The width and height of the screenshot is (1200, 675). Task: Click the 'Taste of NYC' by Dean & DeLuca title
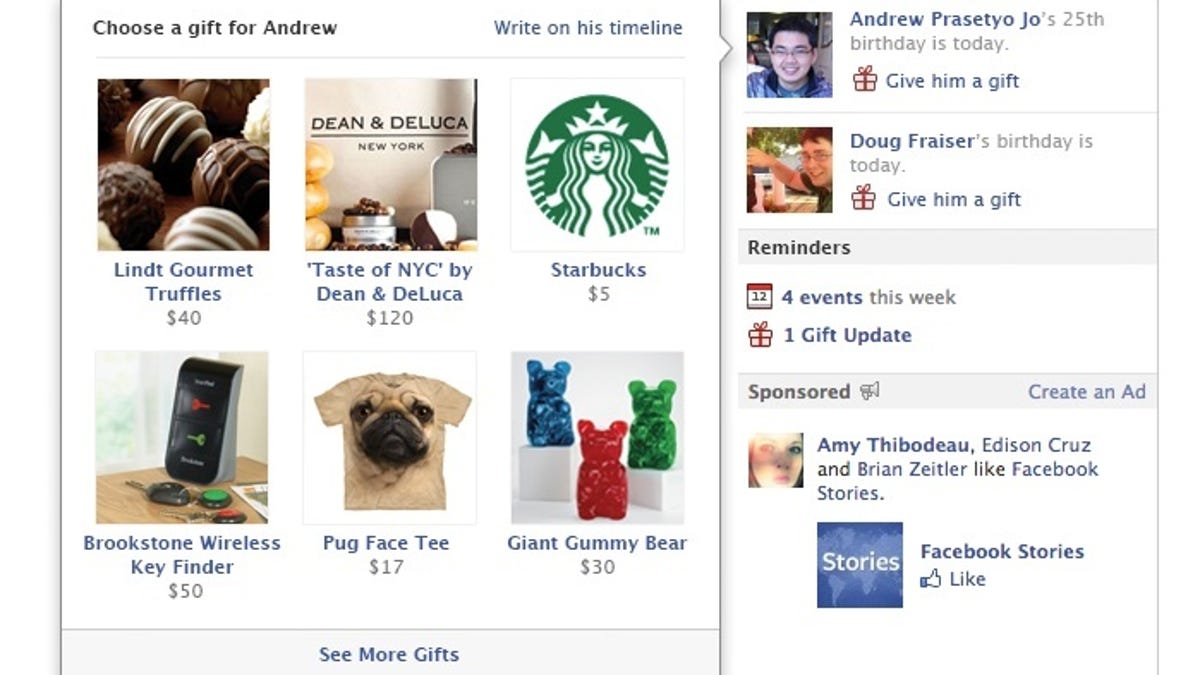390,282
